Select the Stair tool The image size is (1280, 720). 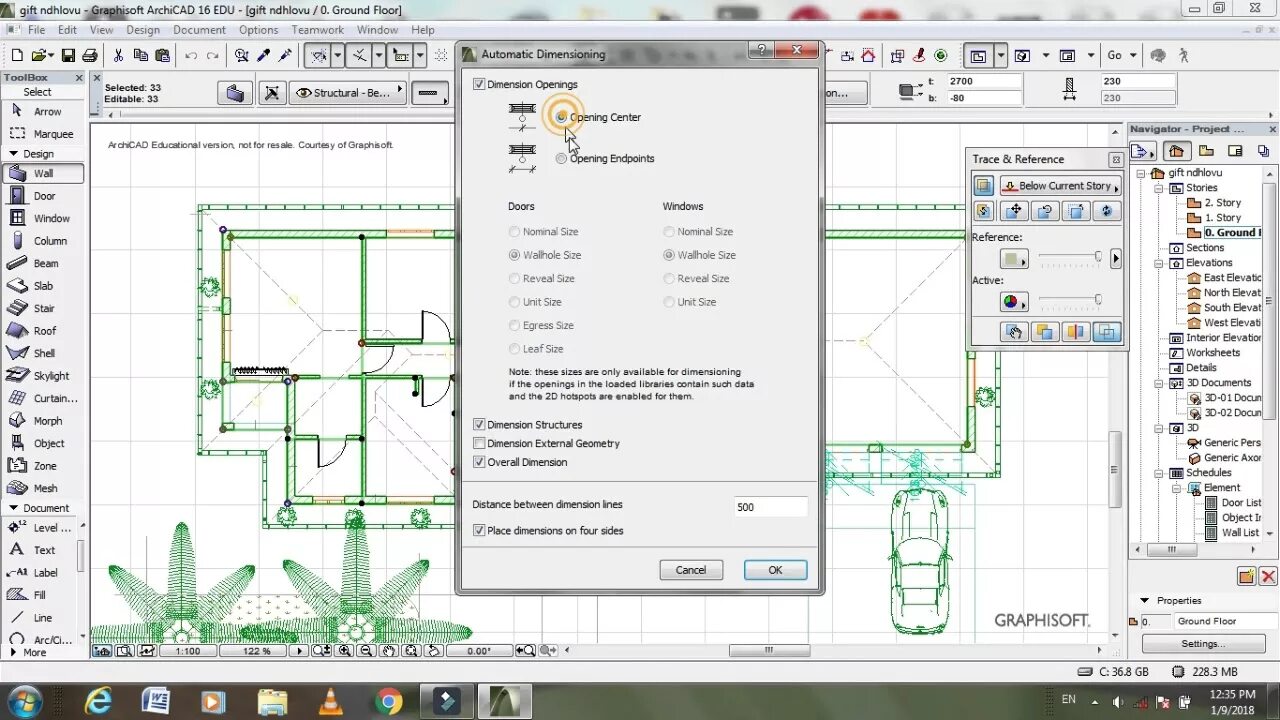[43, 308]
